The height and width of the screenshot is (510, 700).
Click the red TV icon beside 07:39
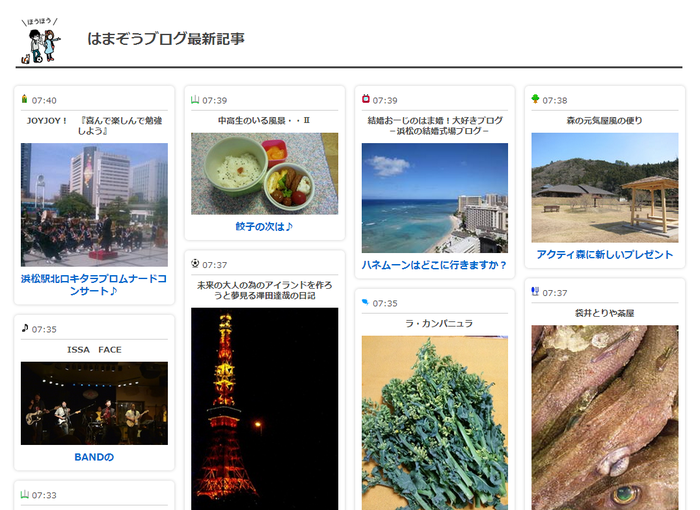coord(366,99)
